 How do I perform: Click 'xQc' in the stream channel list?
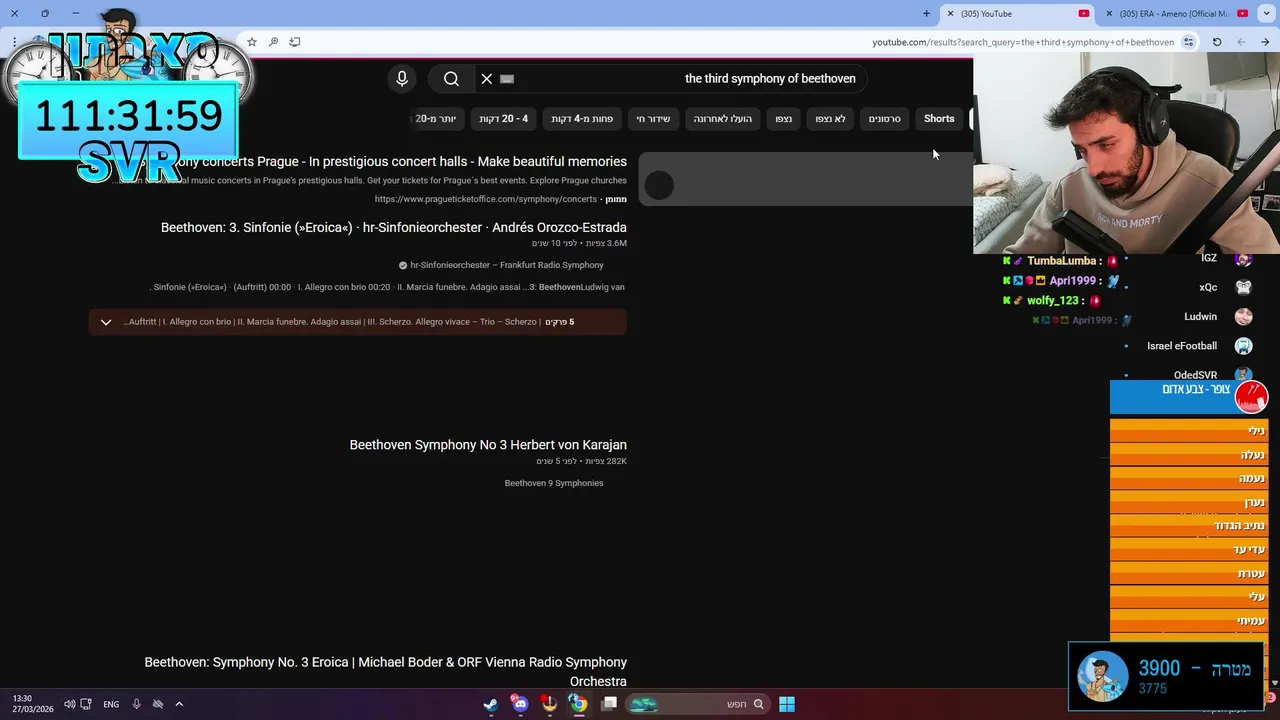[1208, 287]
